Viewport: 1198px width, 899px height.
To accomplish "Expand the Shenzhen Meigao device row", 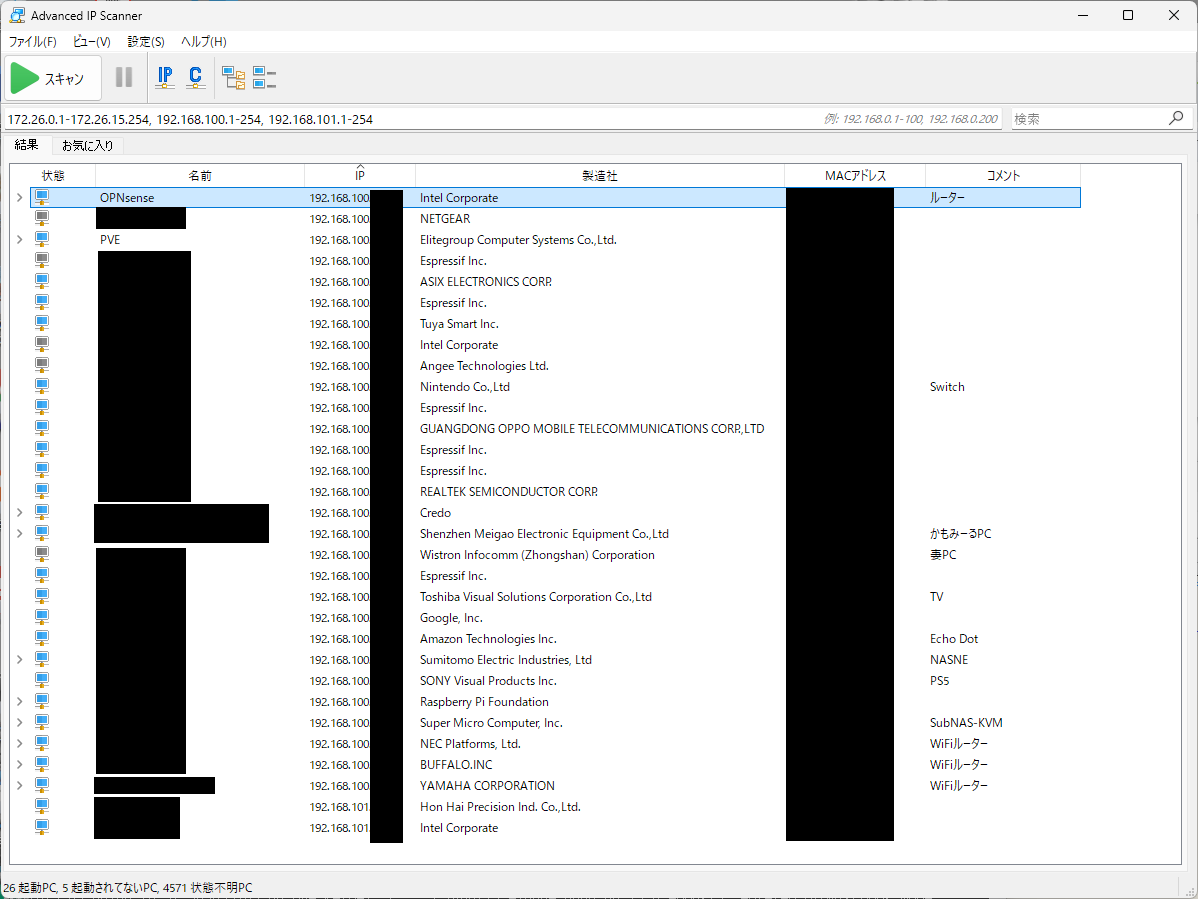I will [x=20, y=534].
